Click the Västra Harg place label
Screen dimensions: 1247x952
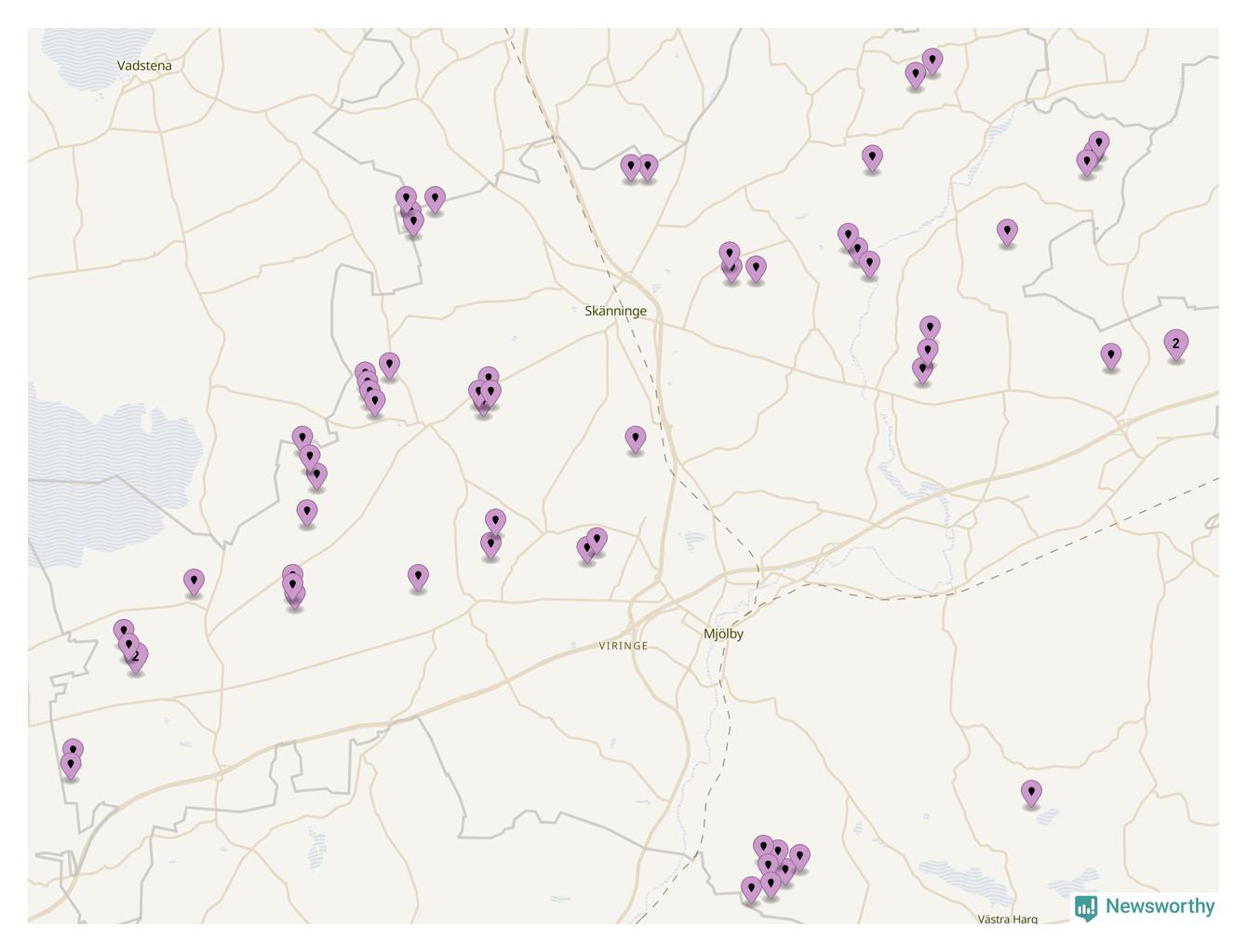click(1008, 918)
